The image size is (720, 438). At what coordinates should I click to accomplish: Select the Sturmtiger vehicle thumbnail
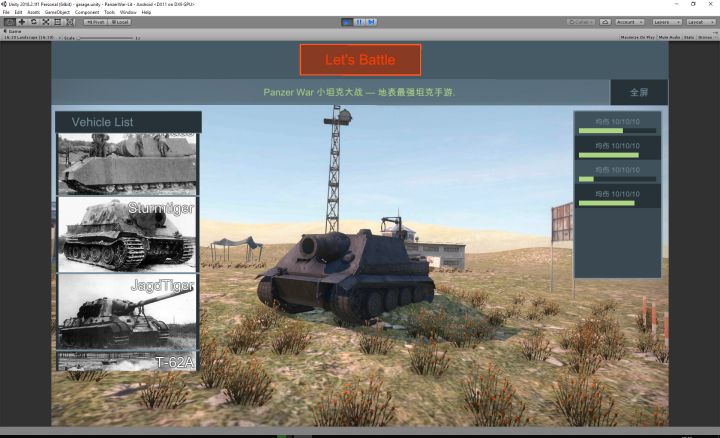point(127,234)
